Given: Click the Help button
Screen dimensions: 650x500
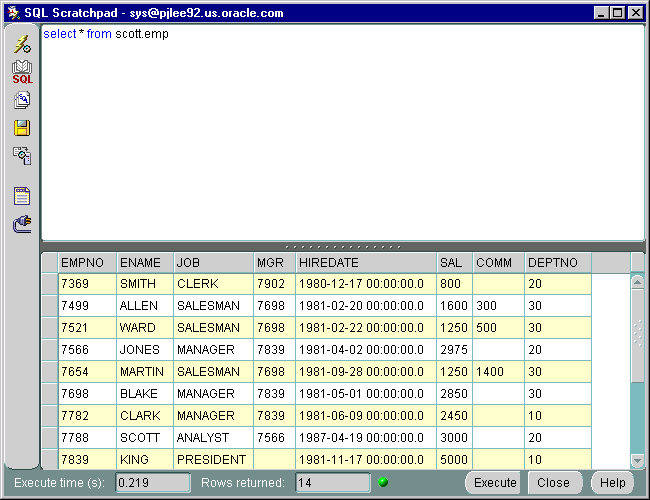Looking at the screenshot, I should 612,483.
